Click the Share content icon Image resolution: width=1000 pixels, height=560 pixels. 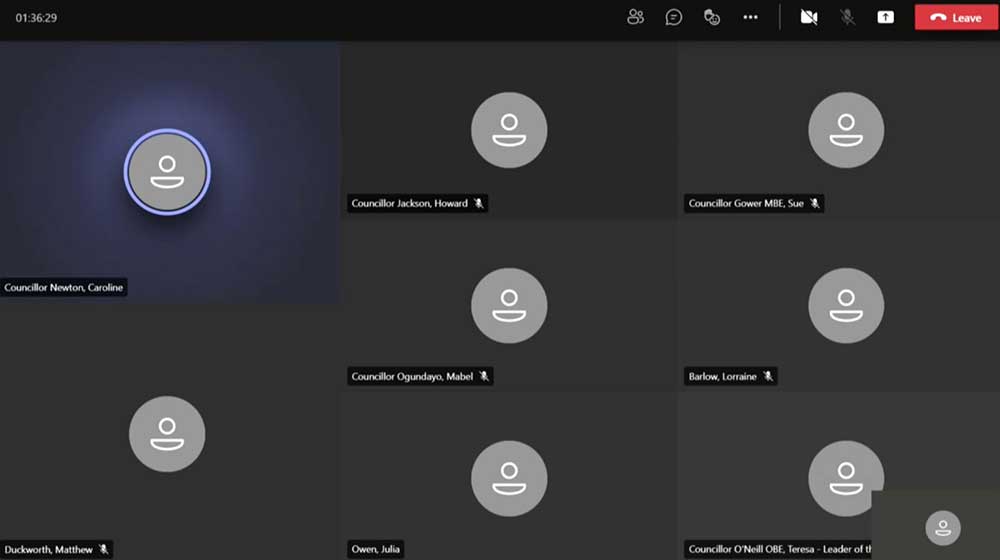[886, 17]
